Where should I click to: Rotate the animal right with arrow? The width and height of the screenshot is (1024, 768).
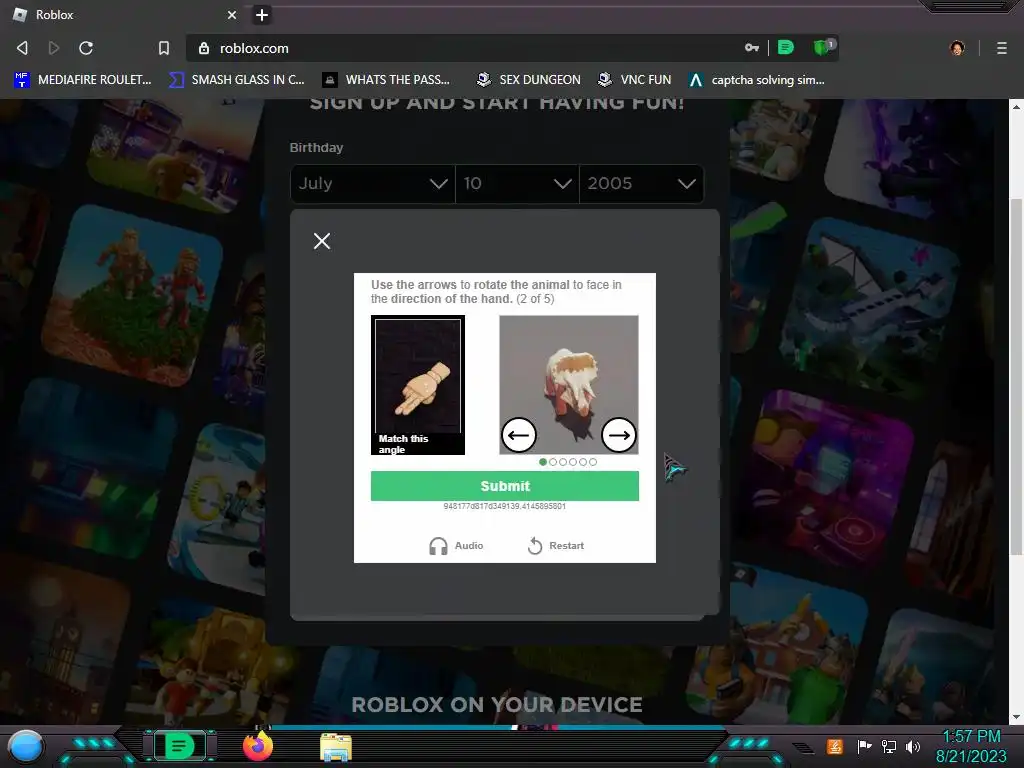(x=618, y=435)
